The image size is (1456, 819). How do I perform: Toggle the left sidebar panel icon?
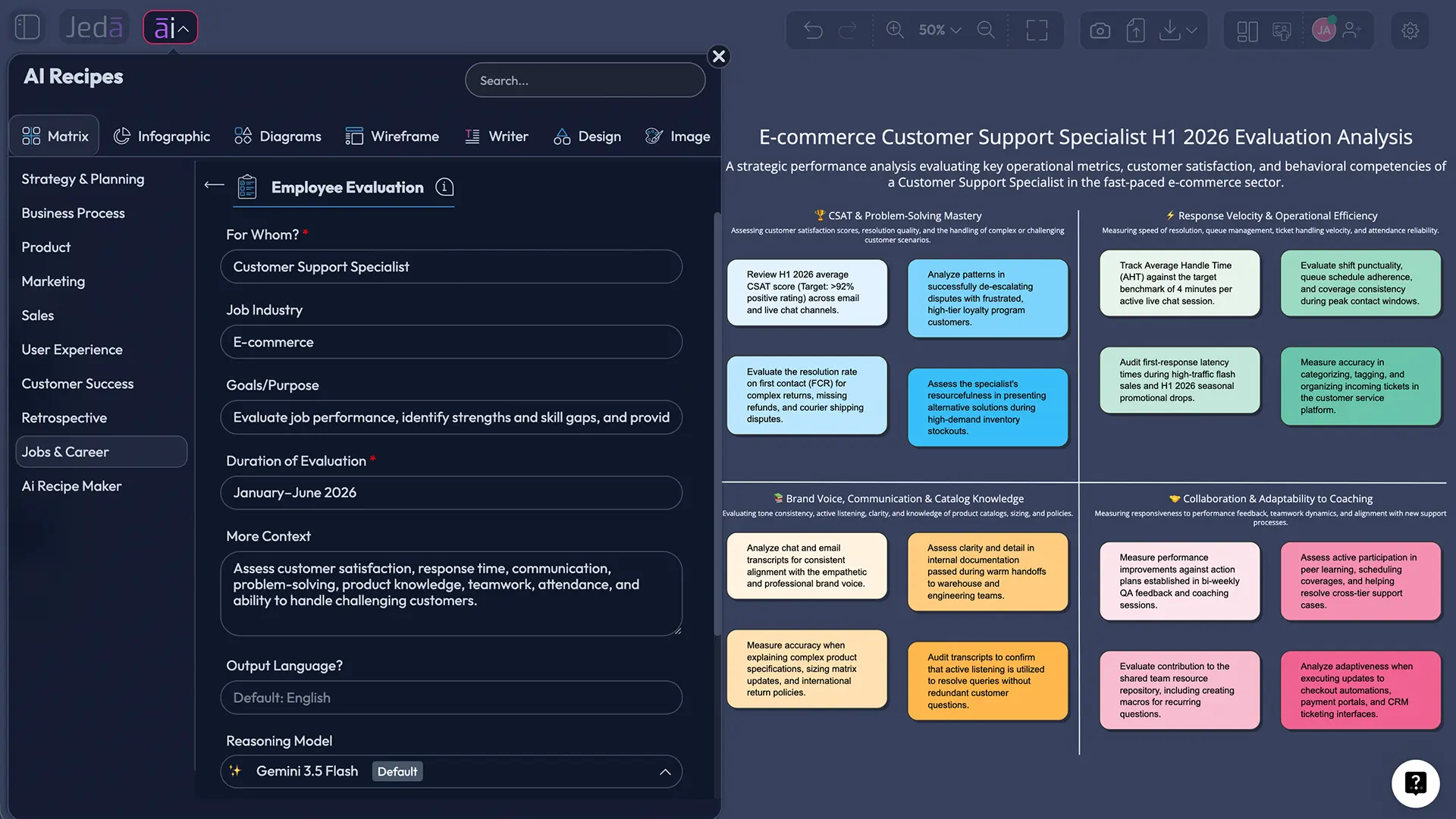[27, 27]
